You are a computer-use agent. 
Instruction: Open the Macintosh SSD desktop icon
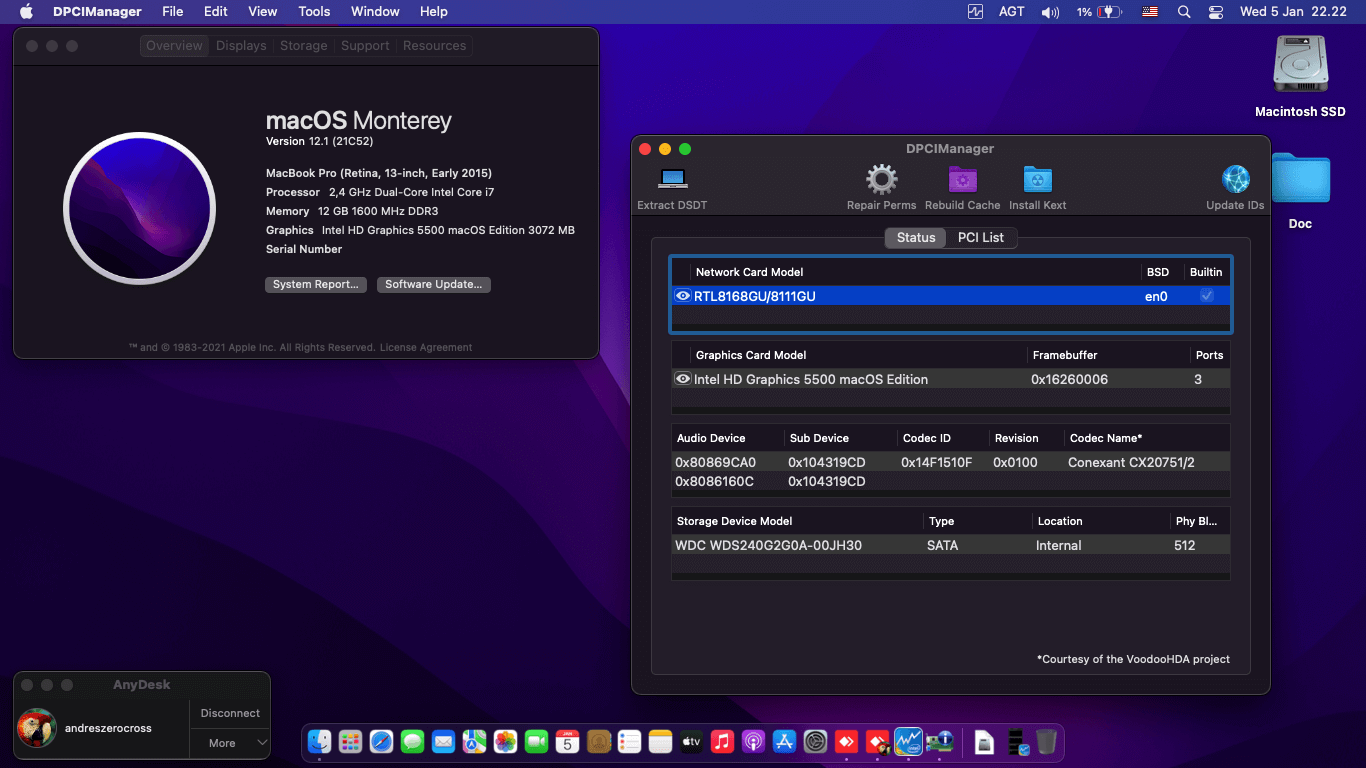pos(1300,63)
